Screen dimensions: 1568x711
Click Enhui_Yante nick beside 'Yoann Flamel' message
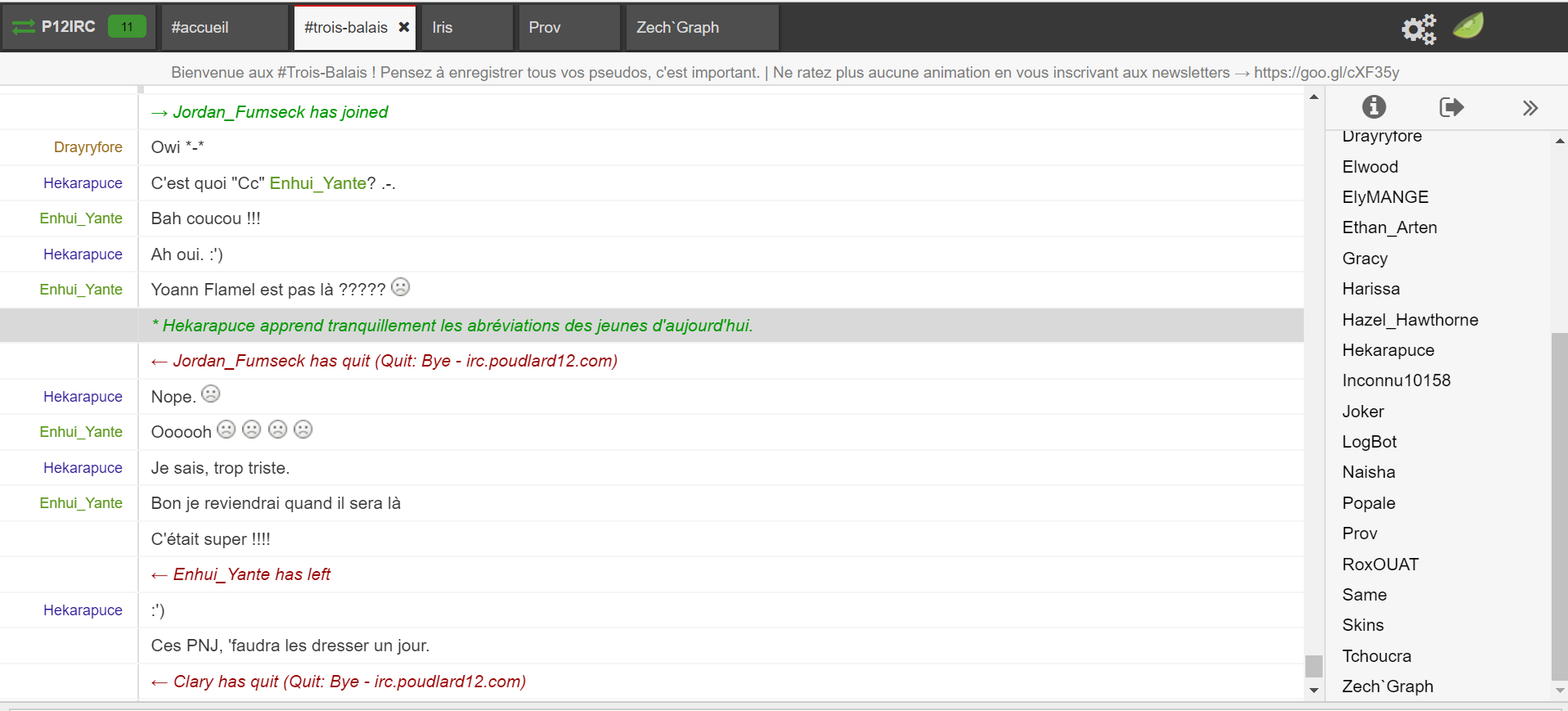[x=81, y=290]
